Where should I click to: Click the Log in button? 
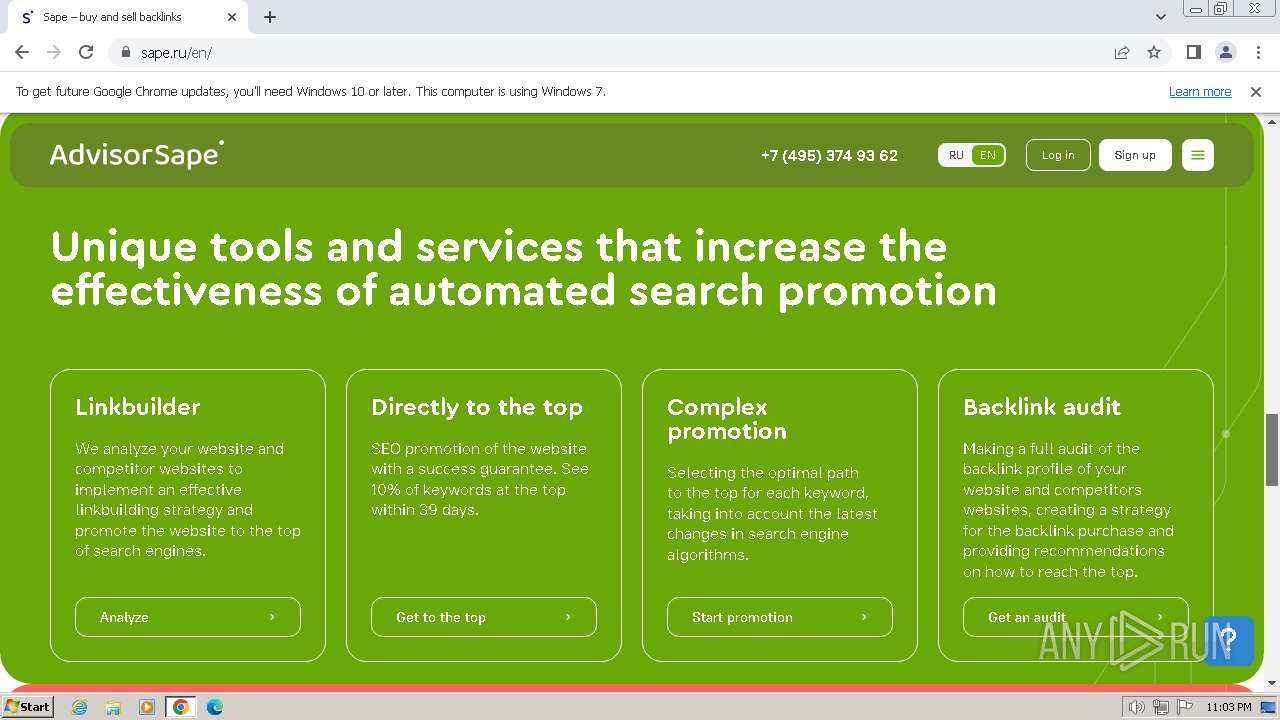pyautogui.click(x=1058, y=155)
